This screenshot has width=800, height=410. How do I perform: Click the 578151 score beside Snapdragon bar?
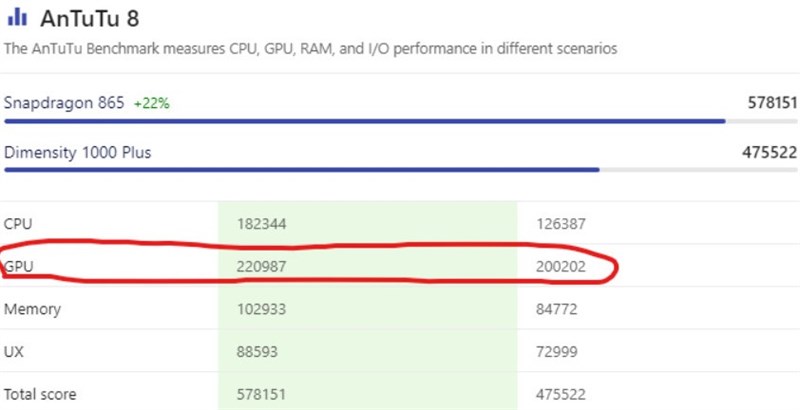772,103
